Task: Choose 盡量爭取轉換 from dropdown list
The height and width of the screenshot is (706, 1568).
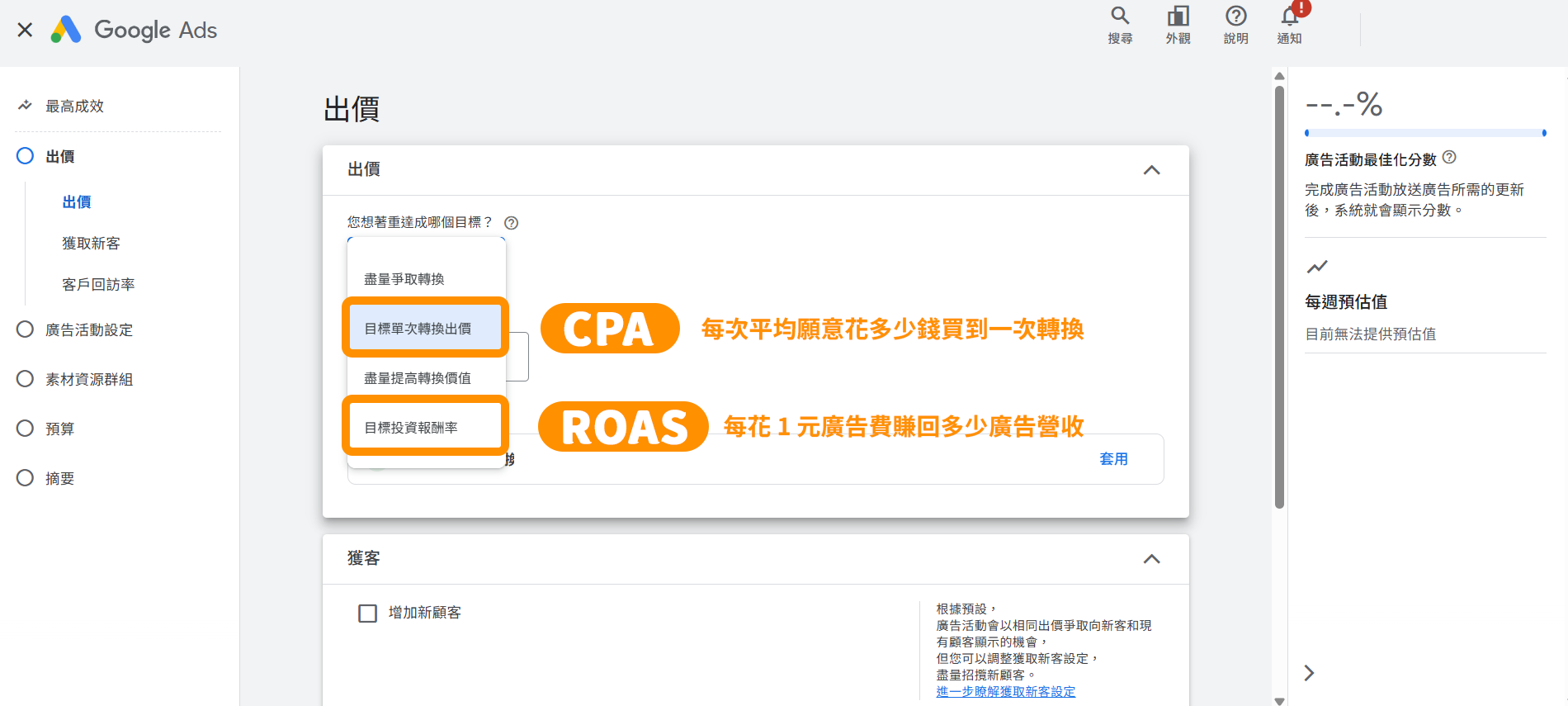Action: [x=426, y=279]
